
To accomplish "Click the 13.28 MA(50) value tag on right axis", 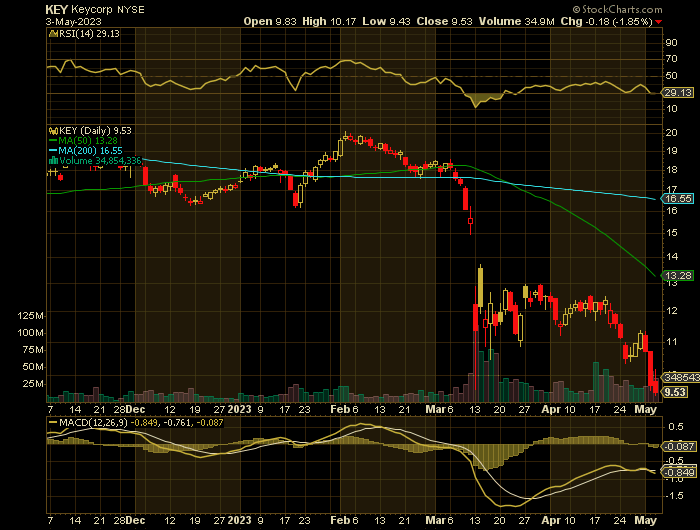I will pyautogui.click(x=677, y=275).
